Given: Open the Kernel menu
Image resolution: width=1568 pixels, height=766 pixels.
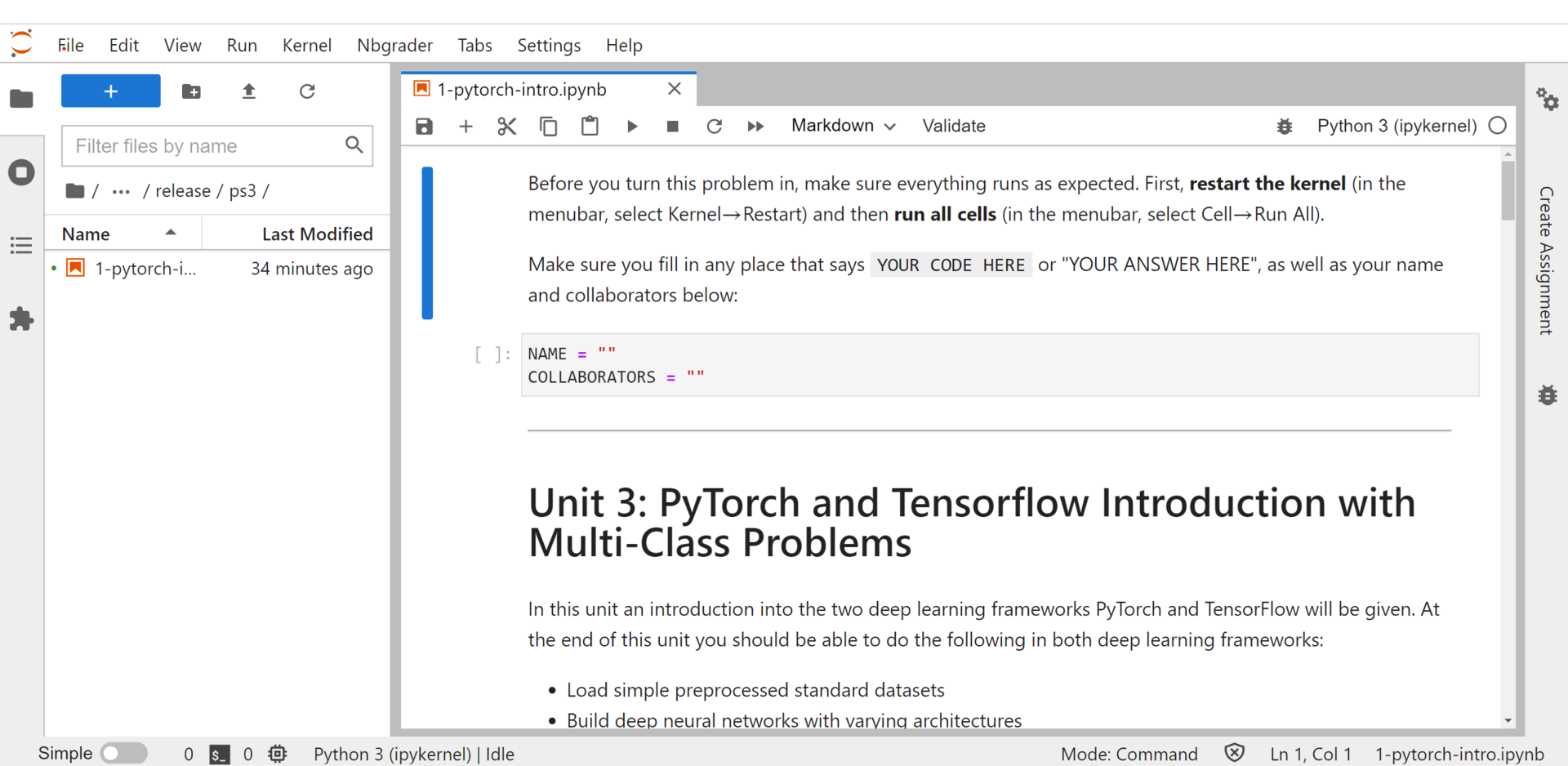Looking at the screenshot, I should (307, 45).
